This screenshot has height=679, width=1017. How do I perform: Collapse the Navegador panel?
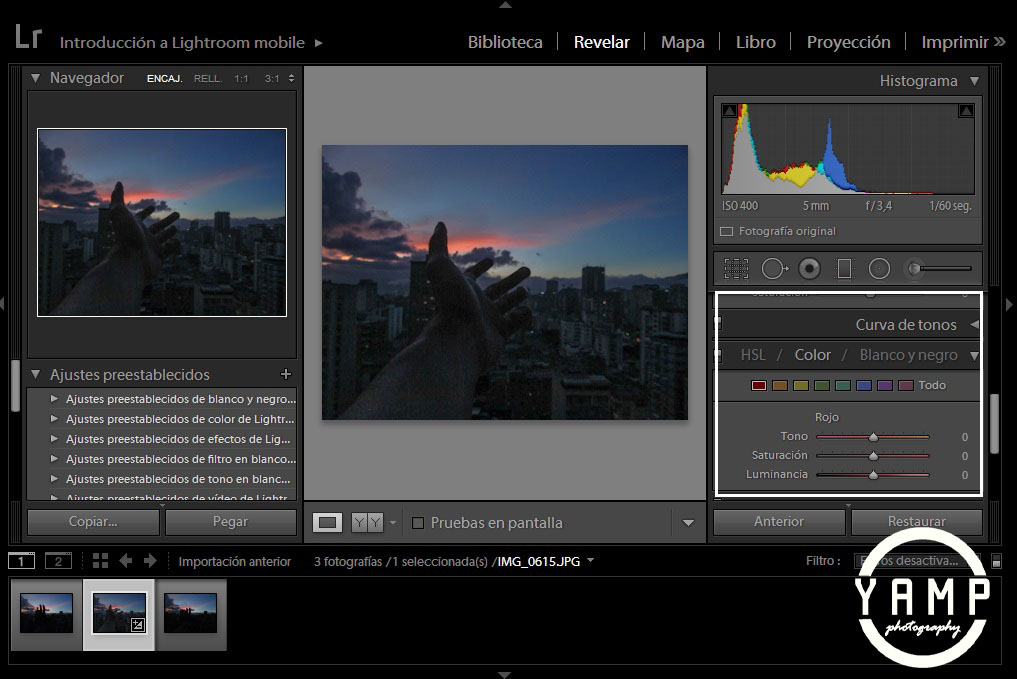[x=36, y=78]
